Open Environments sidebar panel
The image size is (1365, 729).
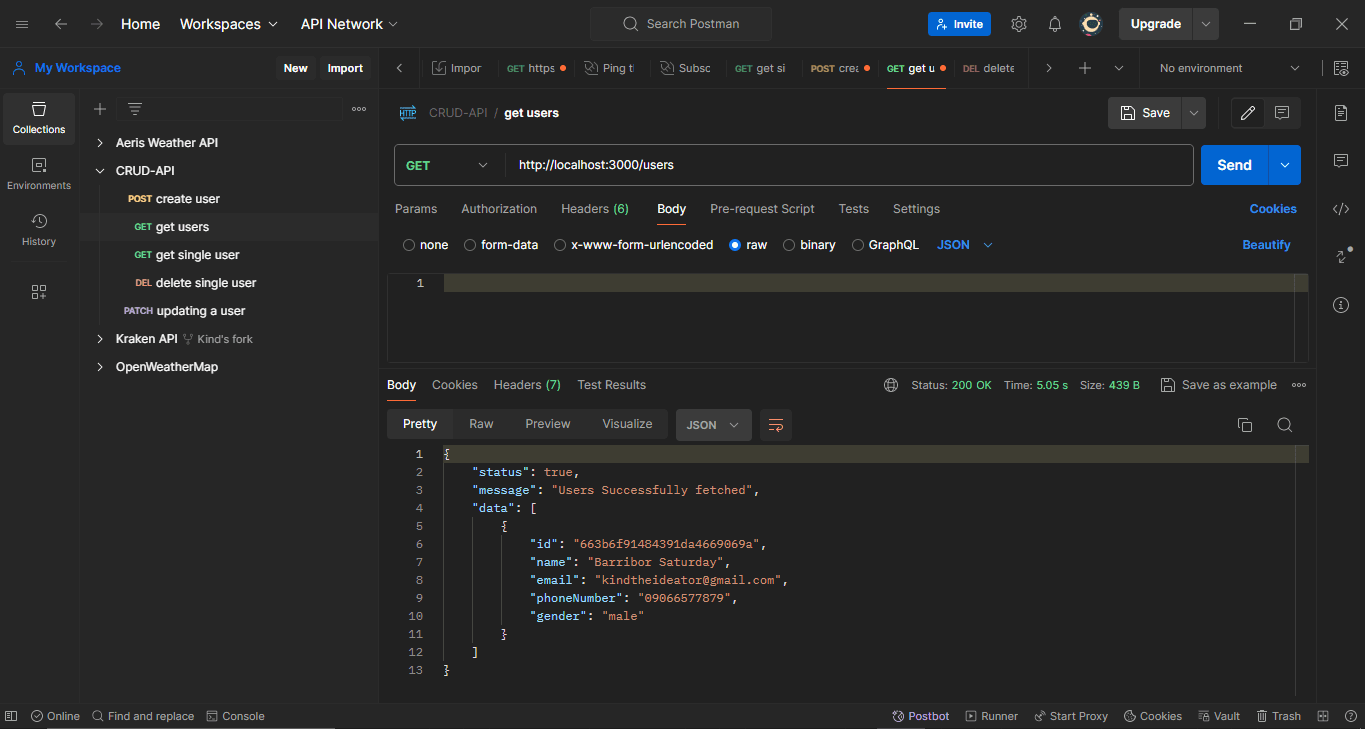[39, 174]
